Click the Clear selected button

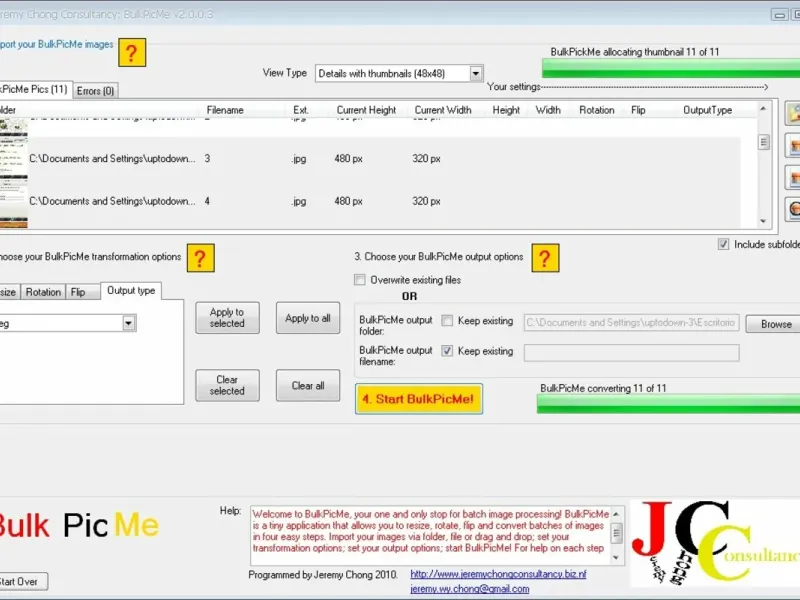pyautogui.click(x=227, y=385)
